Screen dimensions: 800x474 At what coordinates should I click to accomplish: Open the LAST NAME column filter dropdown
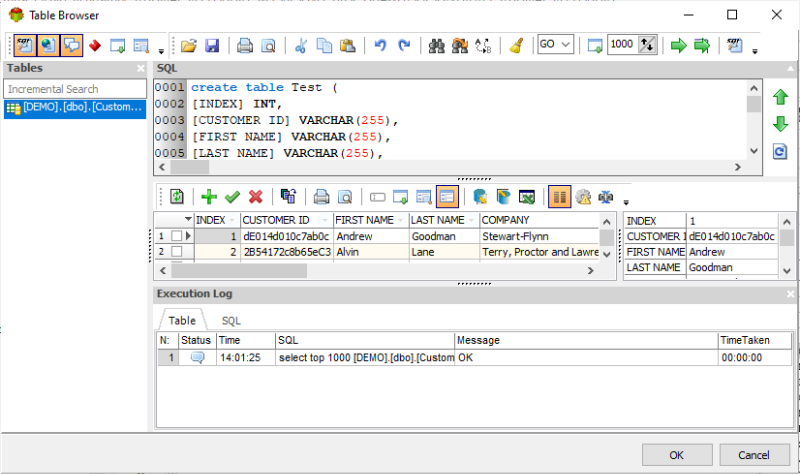coord(471,220)
